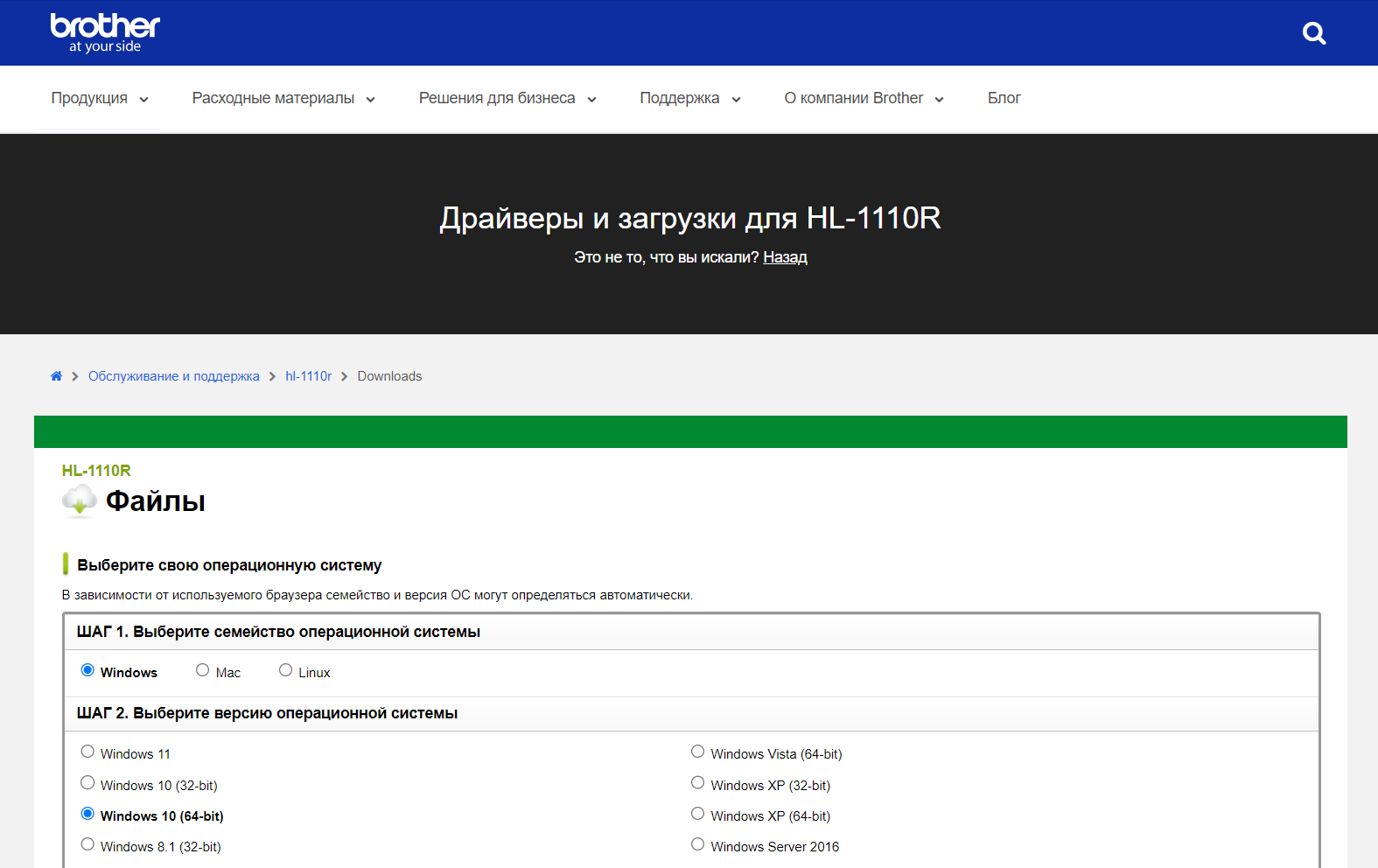Open the Блог page
The image size is (1378, 868).
pos(1004,98)
